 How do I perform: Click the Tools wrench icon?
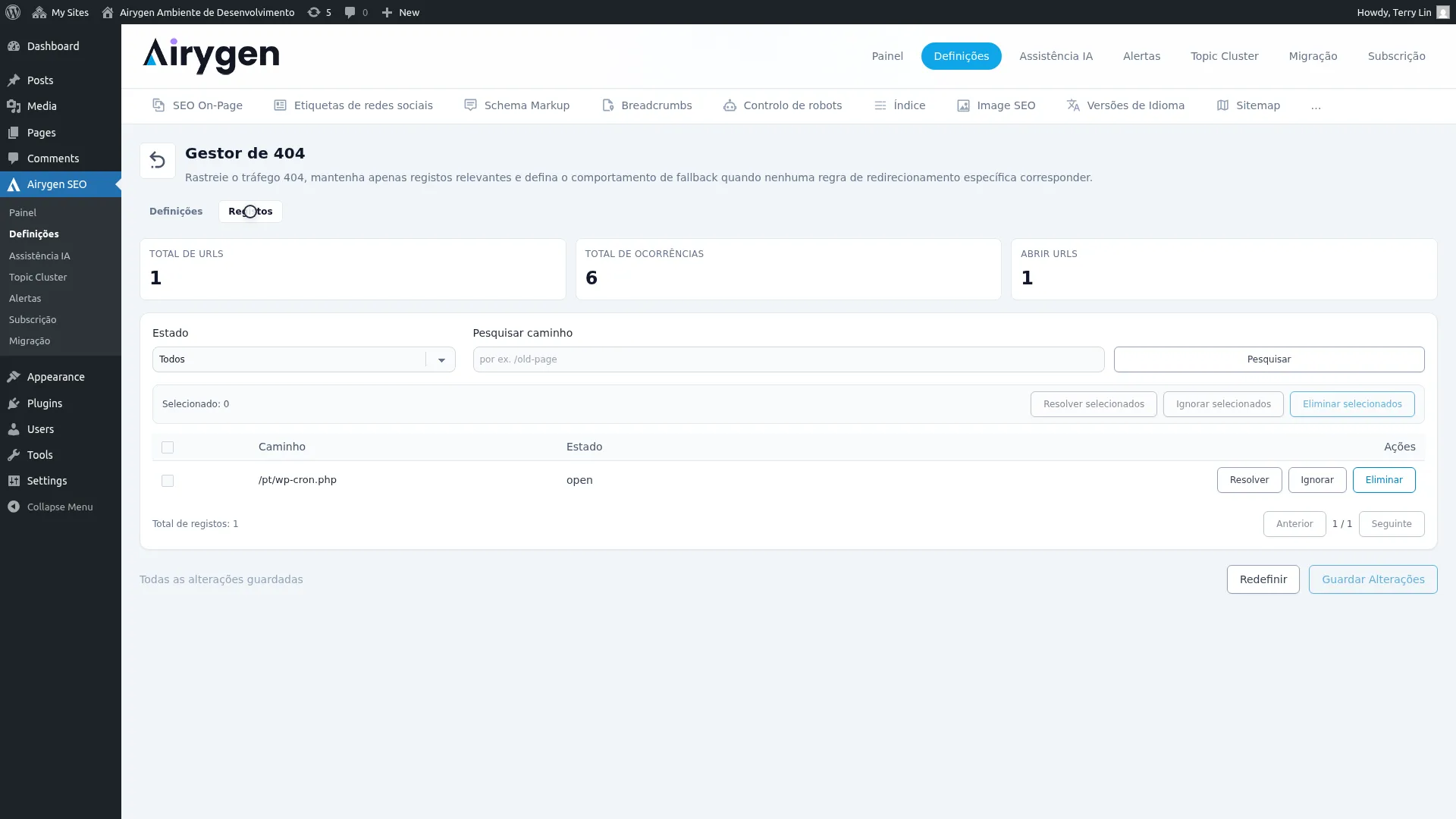tap(14, 455)
